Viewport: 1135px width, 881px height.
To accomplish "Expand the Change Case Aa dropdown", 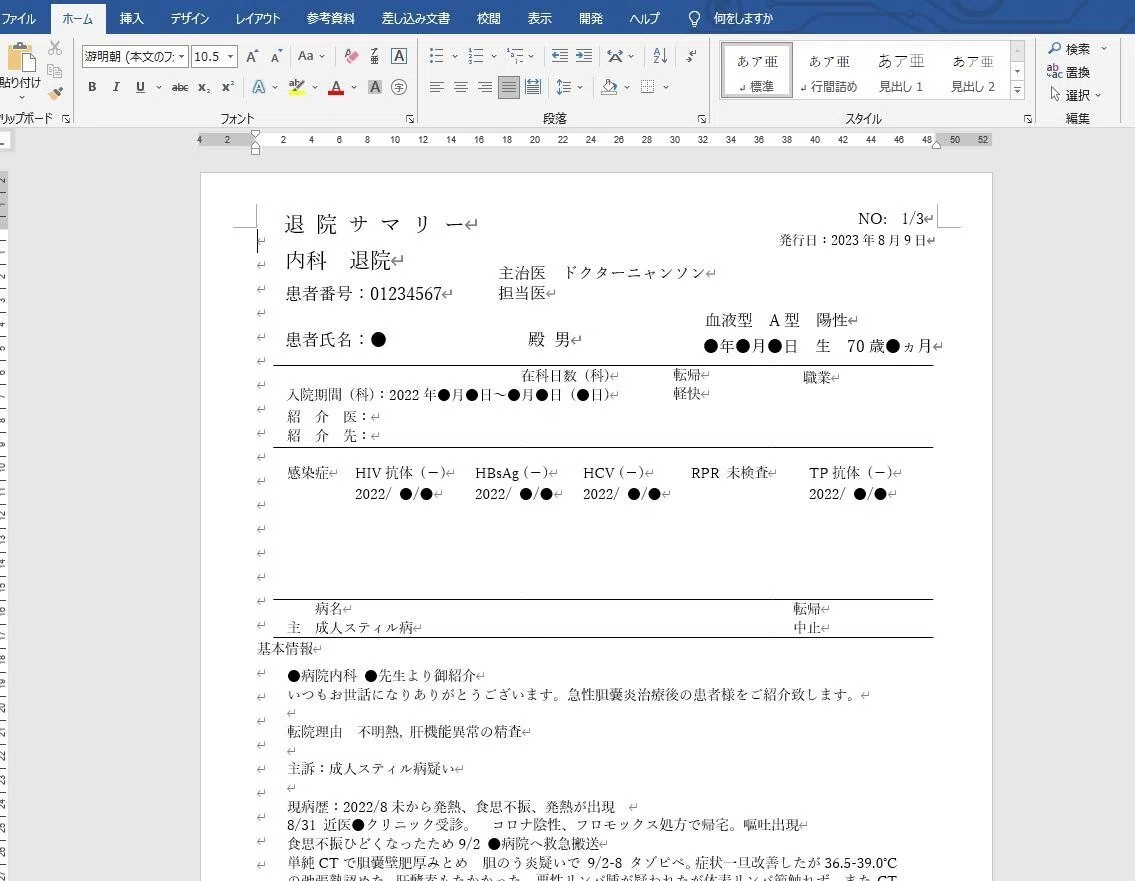I will pyautogui.click(x=321, y=56).
